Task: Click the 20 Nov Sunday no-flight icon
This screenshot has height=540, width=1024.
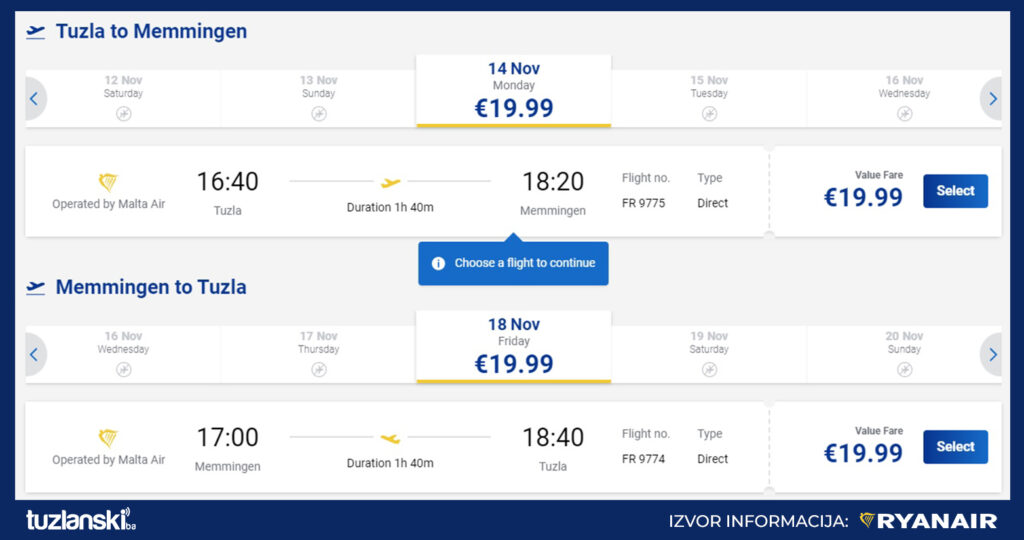Action: pos(904,370)
